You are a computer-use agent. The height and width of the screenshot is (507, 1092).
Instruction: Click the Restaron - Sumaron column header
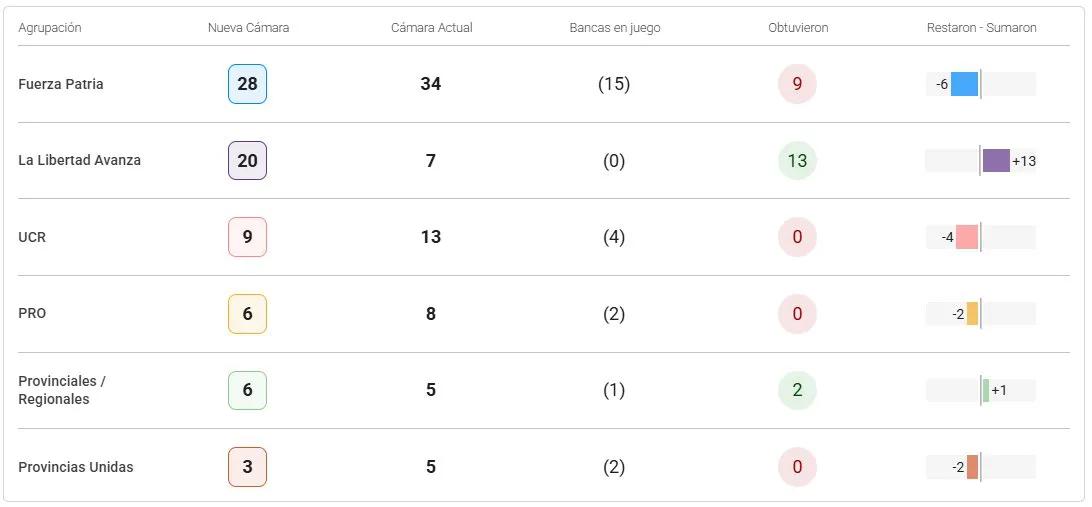tap(981, 28)
